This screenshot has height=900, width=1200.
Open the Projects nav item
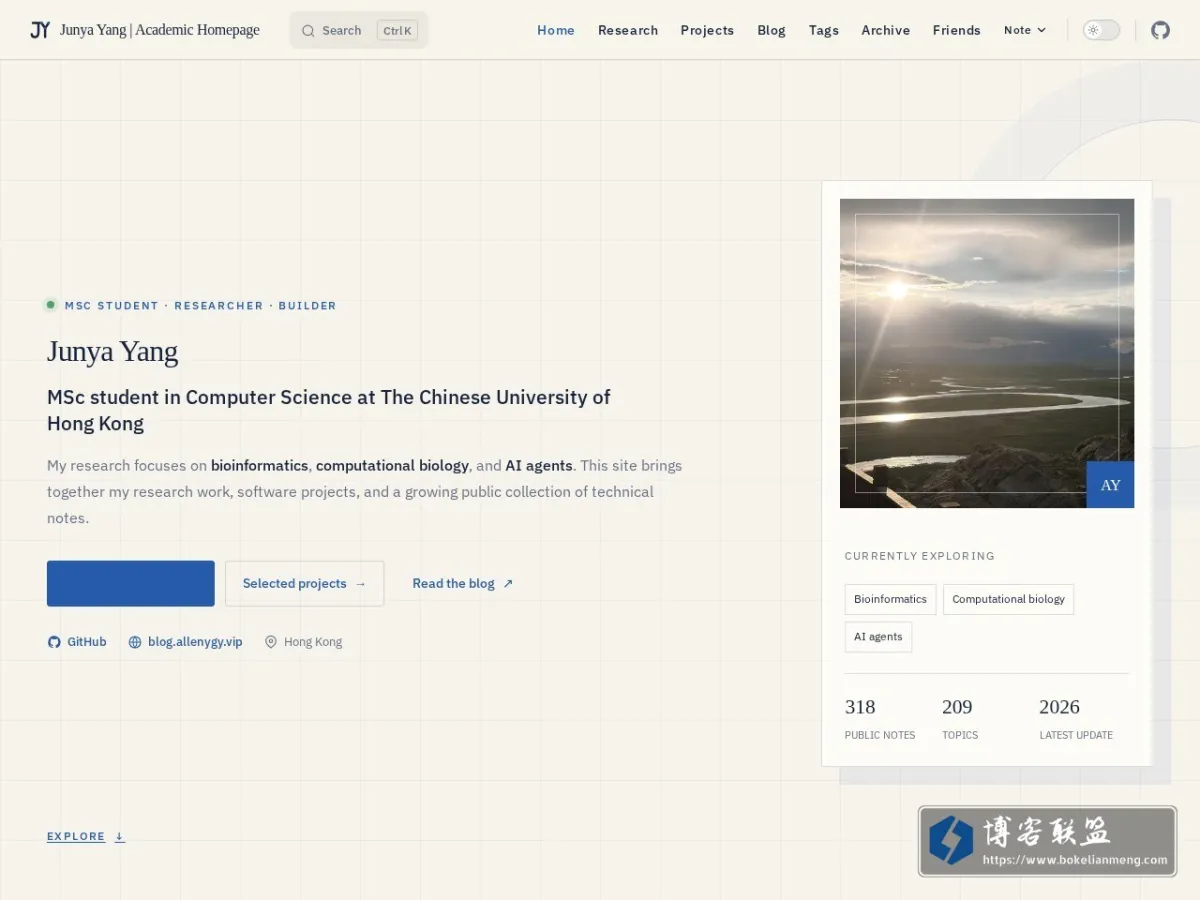tap(707, 30)
